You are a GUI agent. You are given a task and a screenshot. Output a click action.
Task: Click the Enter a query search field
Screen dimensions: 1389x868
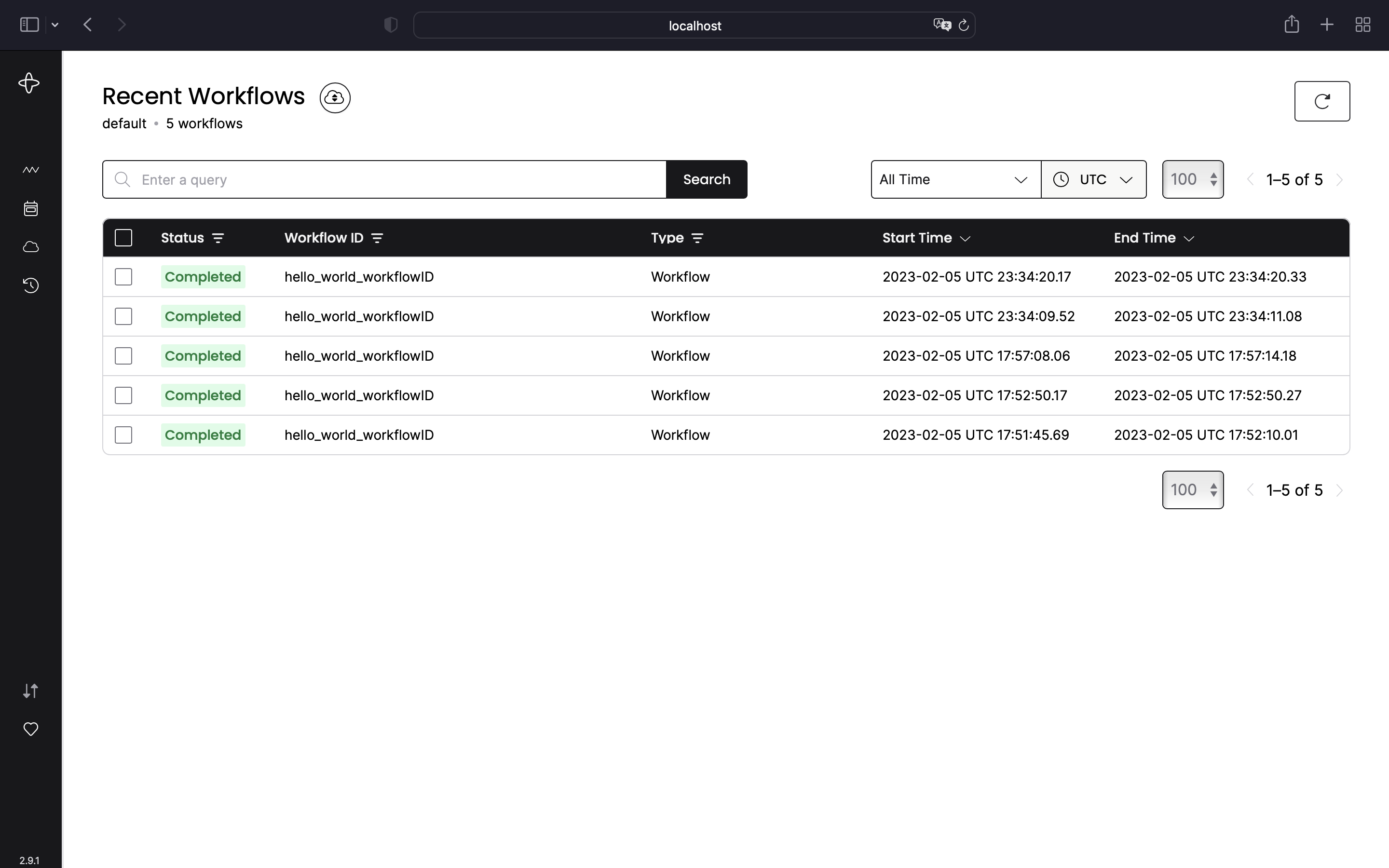pos(384,179)
